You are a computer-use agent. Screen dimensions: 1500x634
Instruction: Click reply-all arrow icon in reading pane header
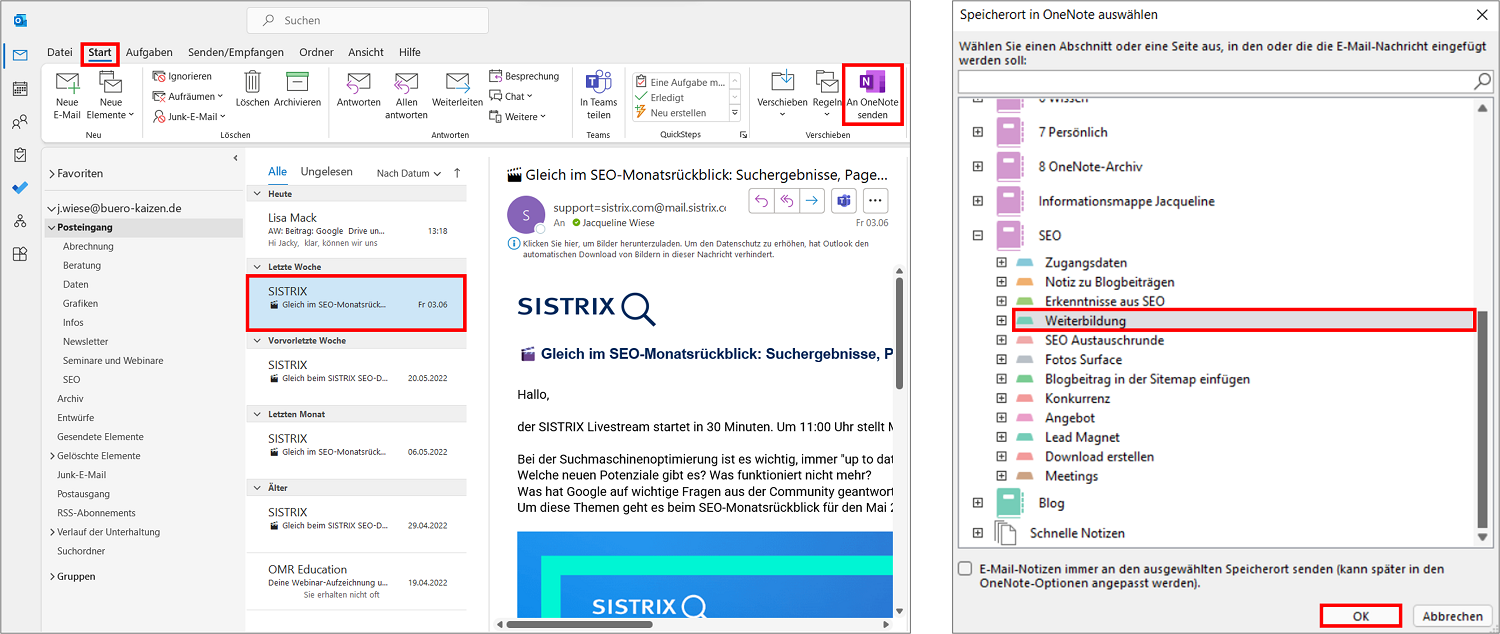[x=787, y=201]
